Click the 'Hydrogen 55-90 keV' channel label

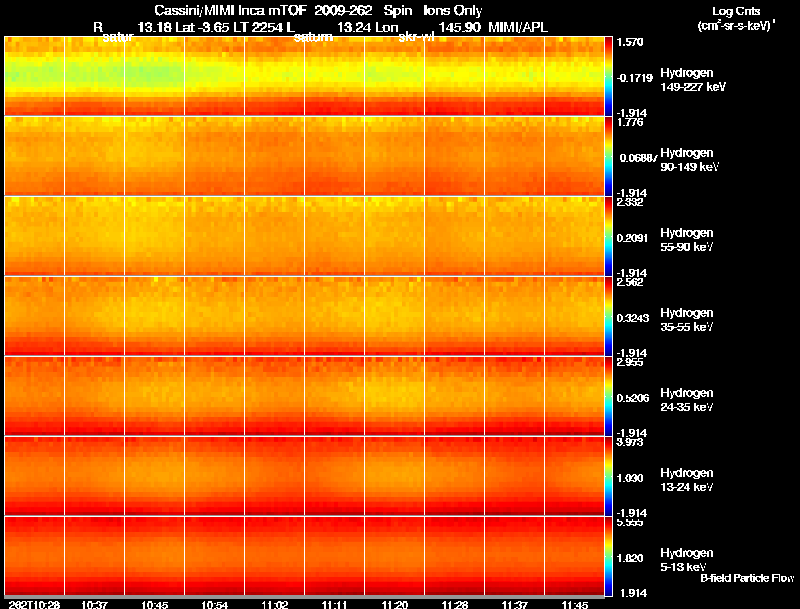tap(687, 240)
